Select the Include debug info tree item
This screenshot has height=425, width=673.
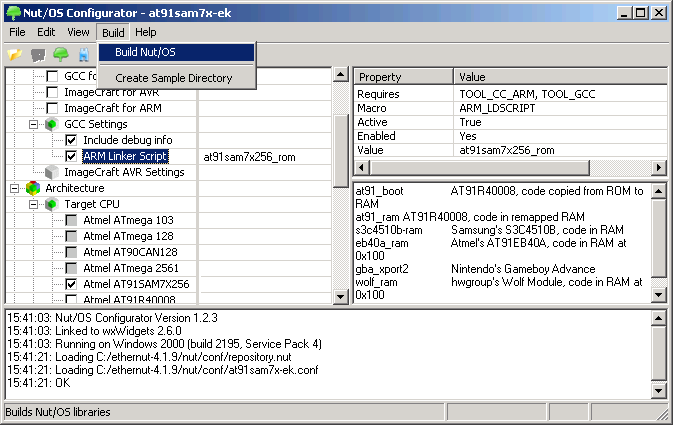click(x=128, y=140)
